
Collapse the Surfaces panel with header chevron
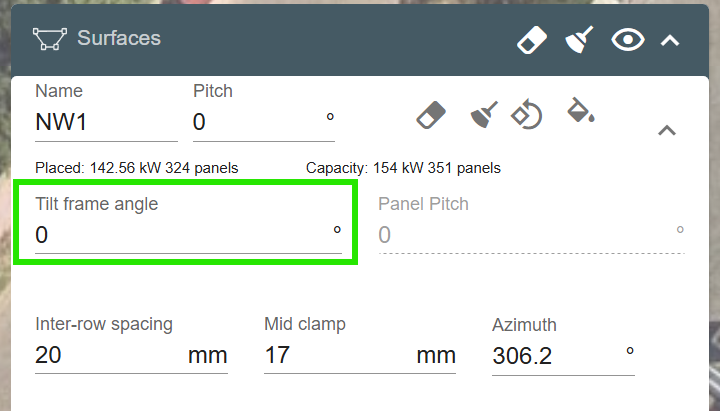pyautogui.click(x=670, y=40)
